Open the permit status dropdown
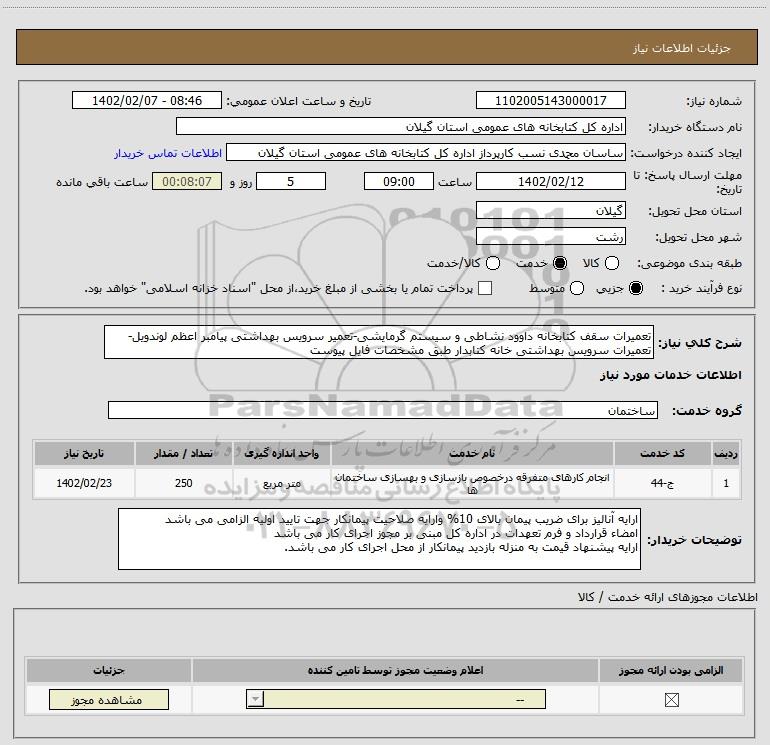 (x=396, y=699)
